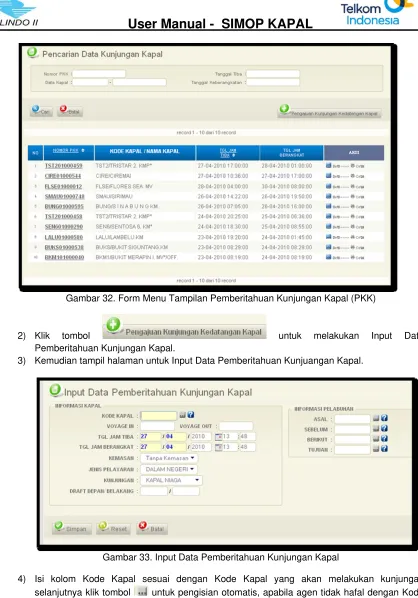Image resolution: width=418 pixels, height=598 pixels.
Task: Open PKK link SEN601000290
Action: click(64, 227)
